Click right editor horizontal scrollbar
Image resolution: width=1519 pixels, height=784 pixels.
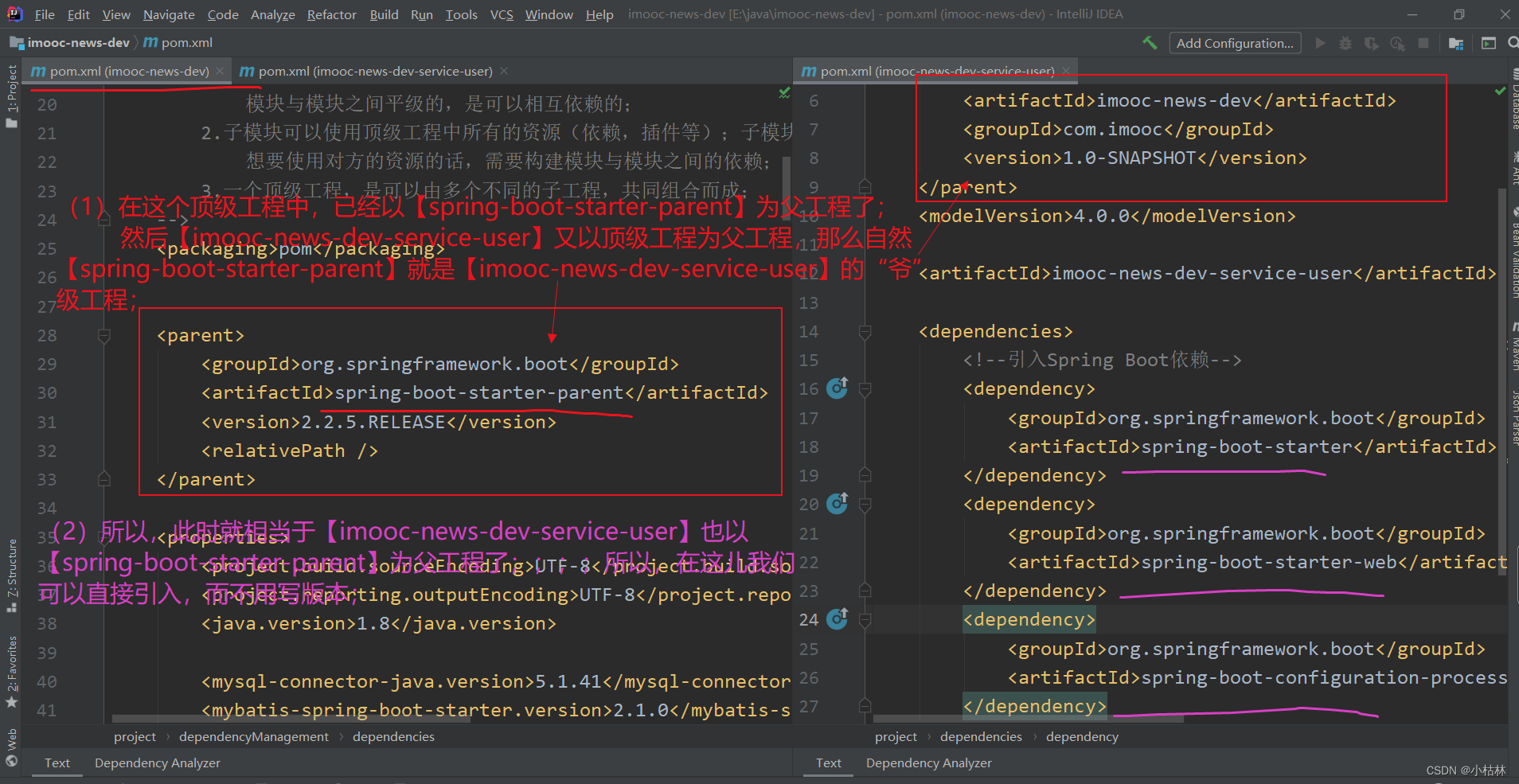(1029, 719)
